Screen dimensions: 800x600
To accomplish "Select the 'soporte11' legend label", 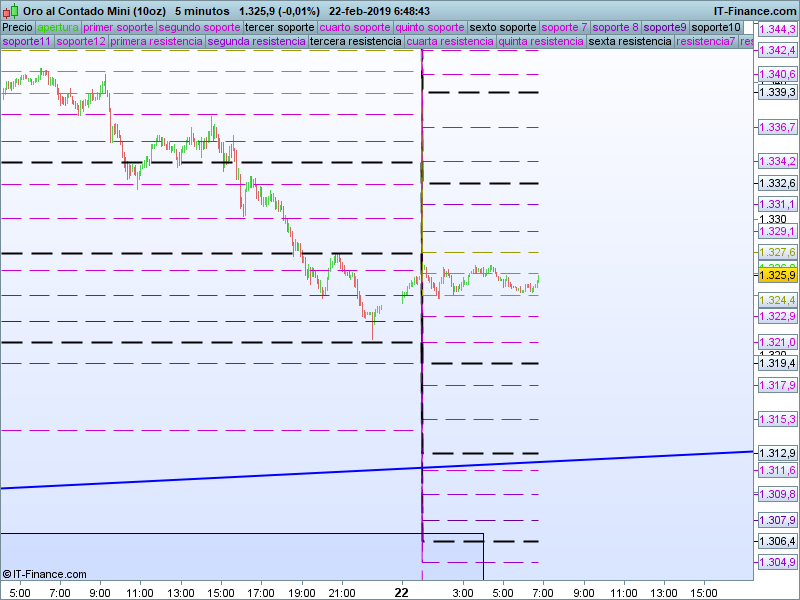I will [27, 42].
